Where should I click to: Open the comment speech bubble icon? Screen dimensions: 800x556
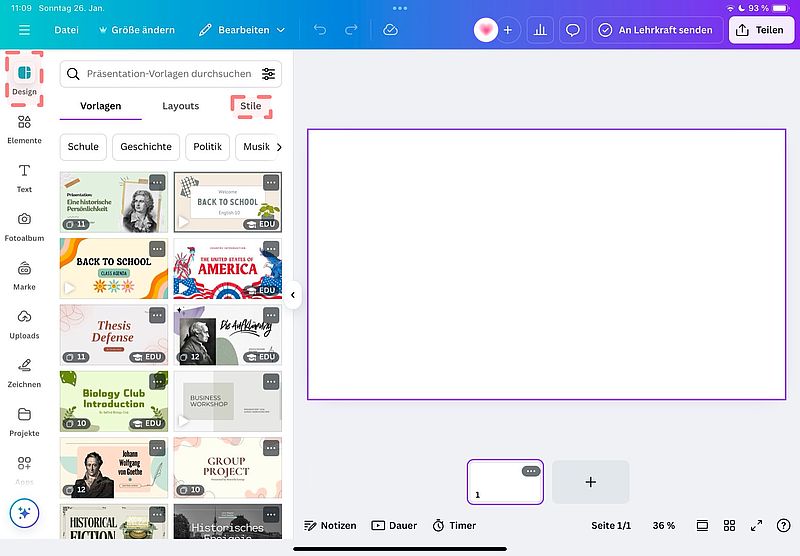point(573,30)
